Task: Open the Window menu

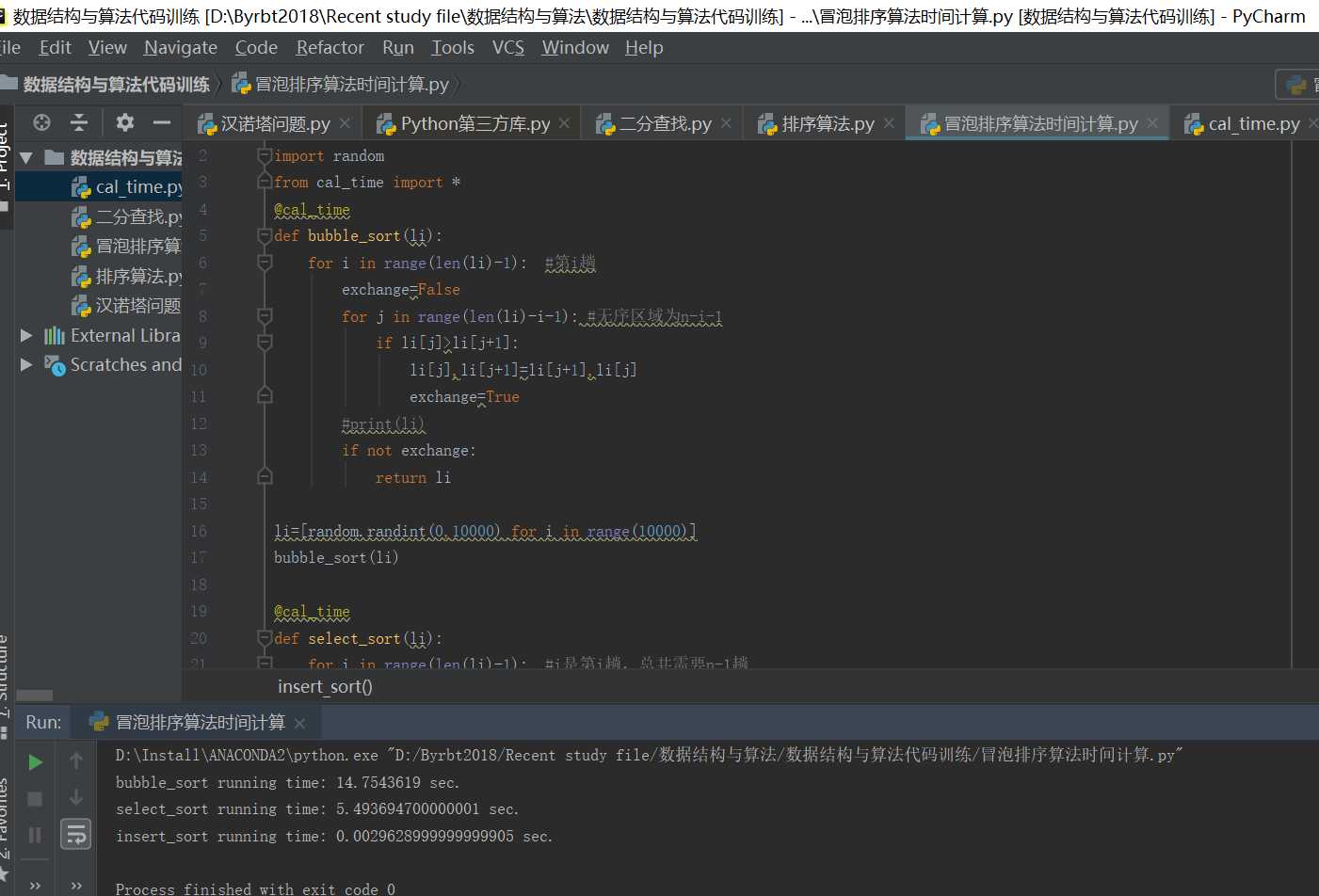Action: (575, 47)
